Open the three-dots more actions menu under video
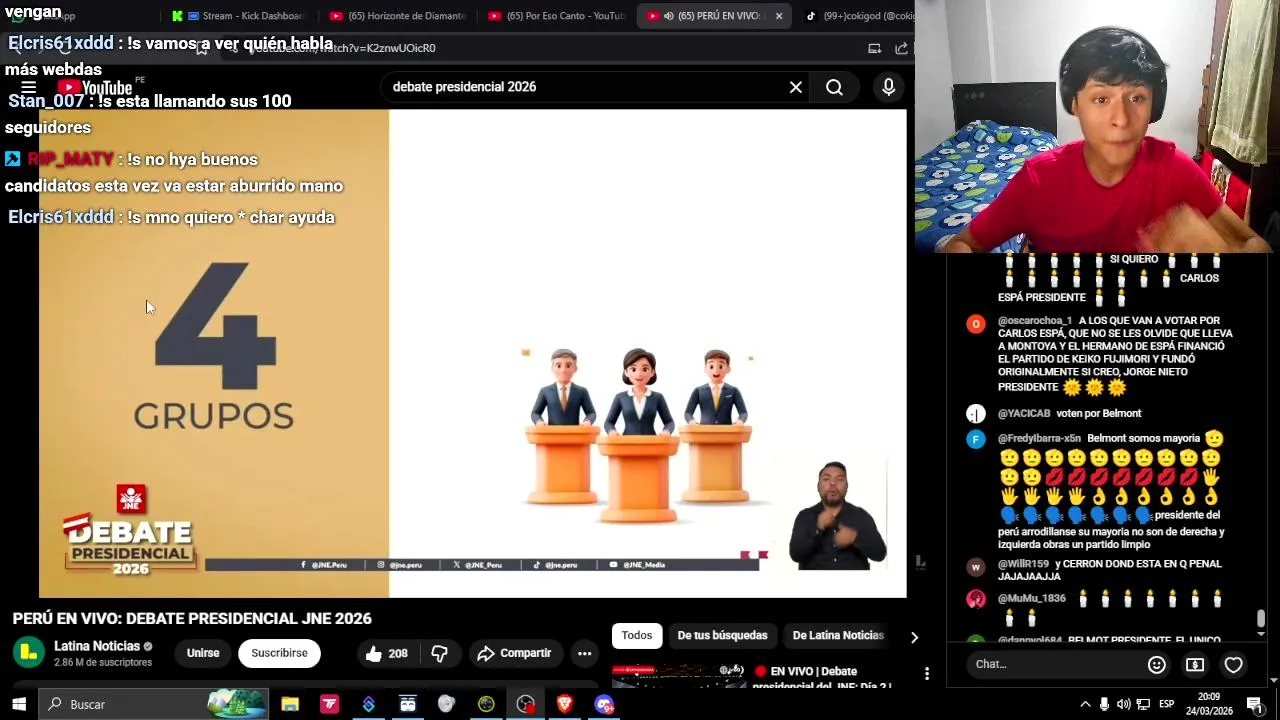The width and height of the screenshot is (1280, 720). [584, 653]
